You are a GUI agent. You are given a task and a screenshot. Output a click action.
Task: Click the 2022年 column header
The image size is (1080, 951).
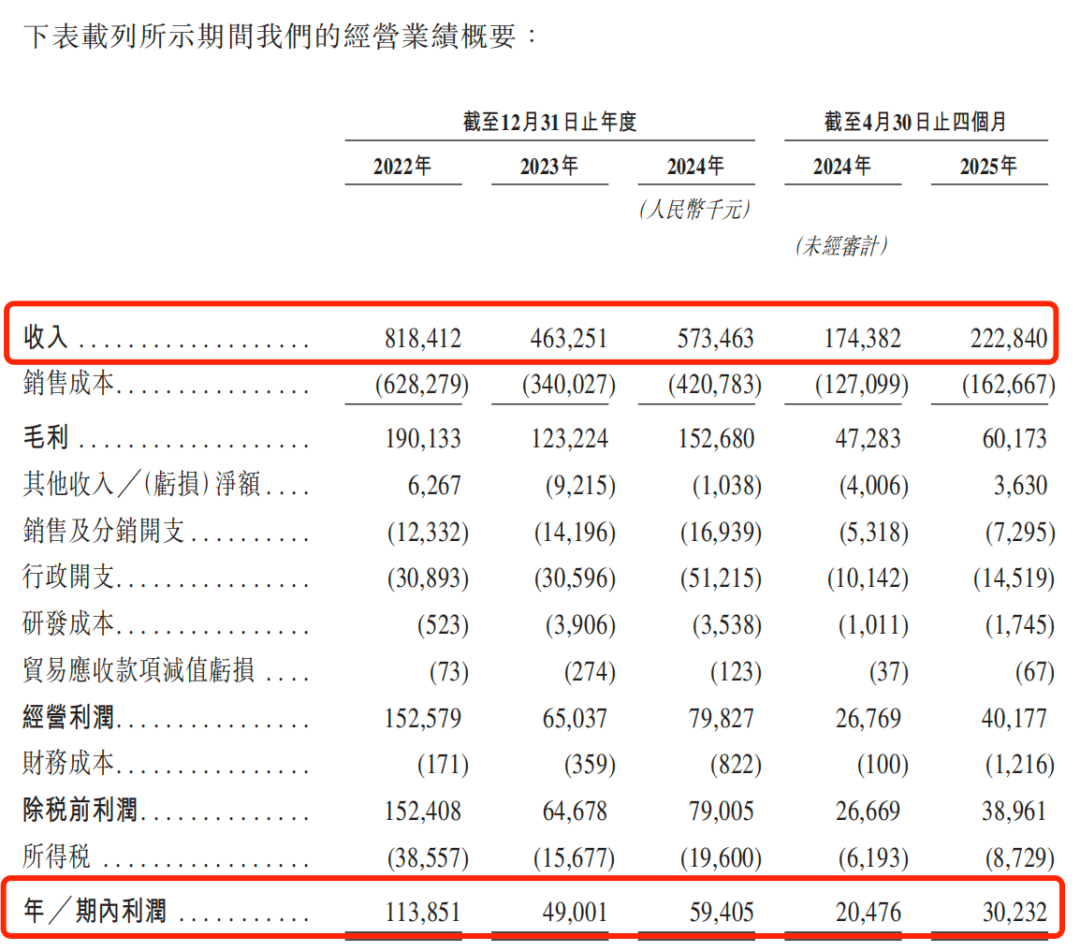click(x=403, y=166)
